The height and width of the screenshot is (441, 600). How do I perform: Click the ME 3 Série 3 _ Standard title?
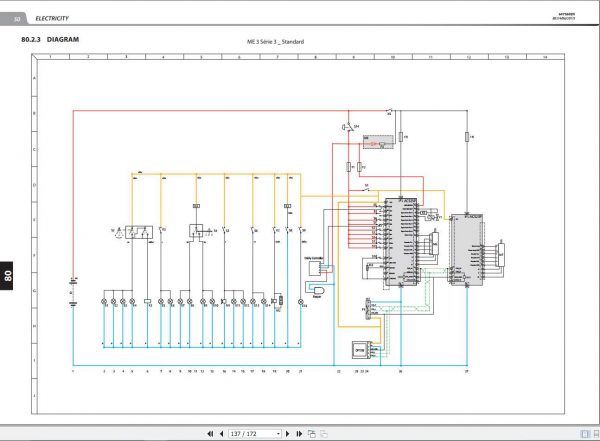[x=276, y=42]
